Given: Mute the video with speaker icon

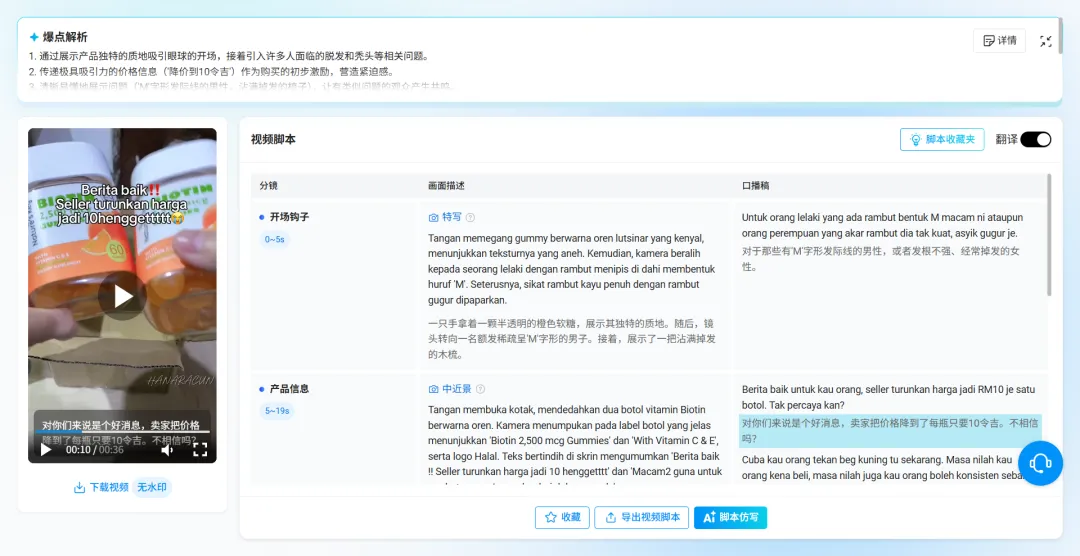Looking at the screenshot, I should [x=167, y=450].
